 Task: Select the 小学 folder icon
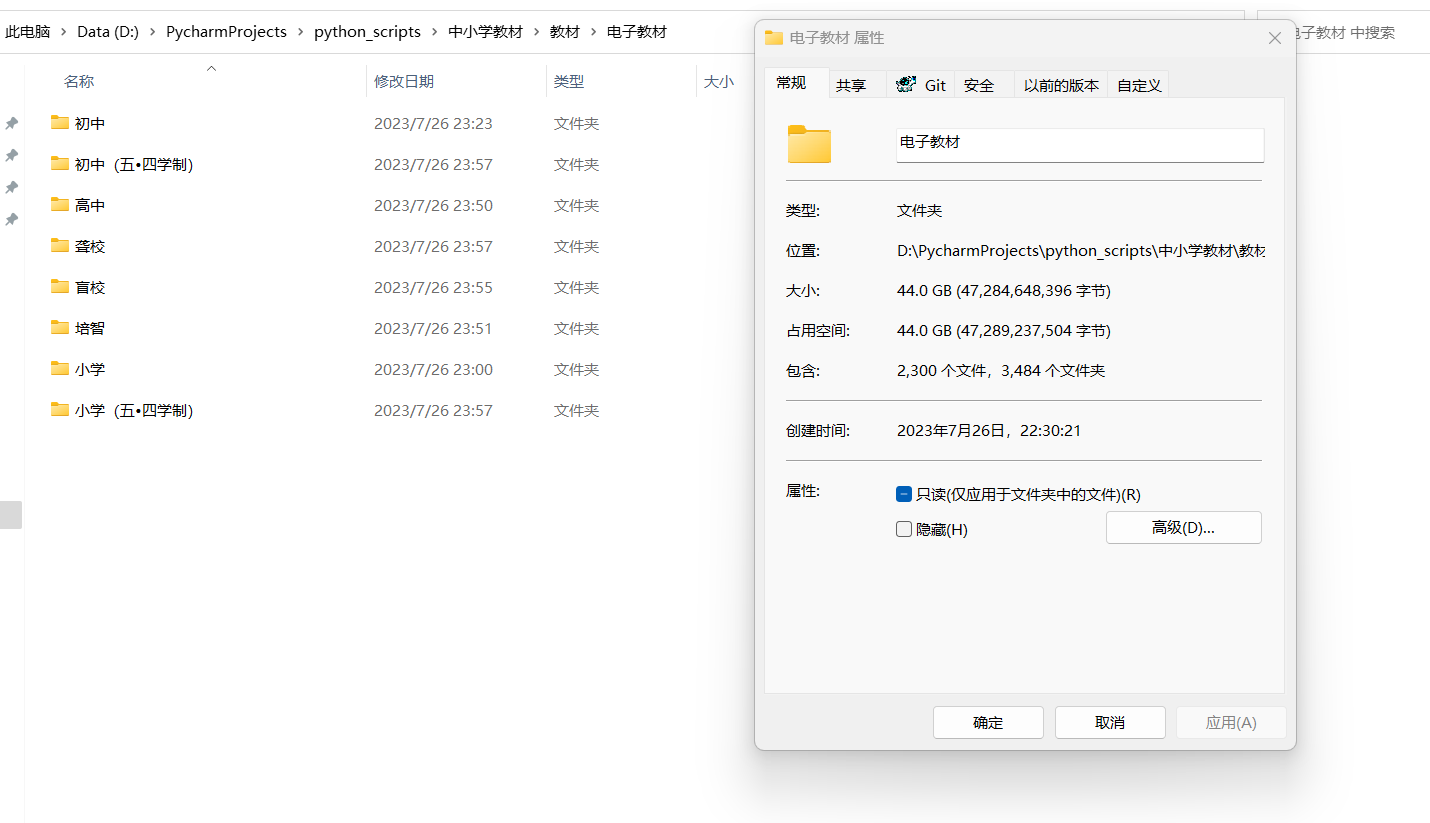pos(60,369)
